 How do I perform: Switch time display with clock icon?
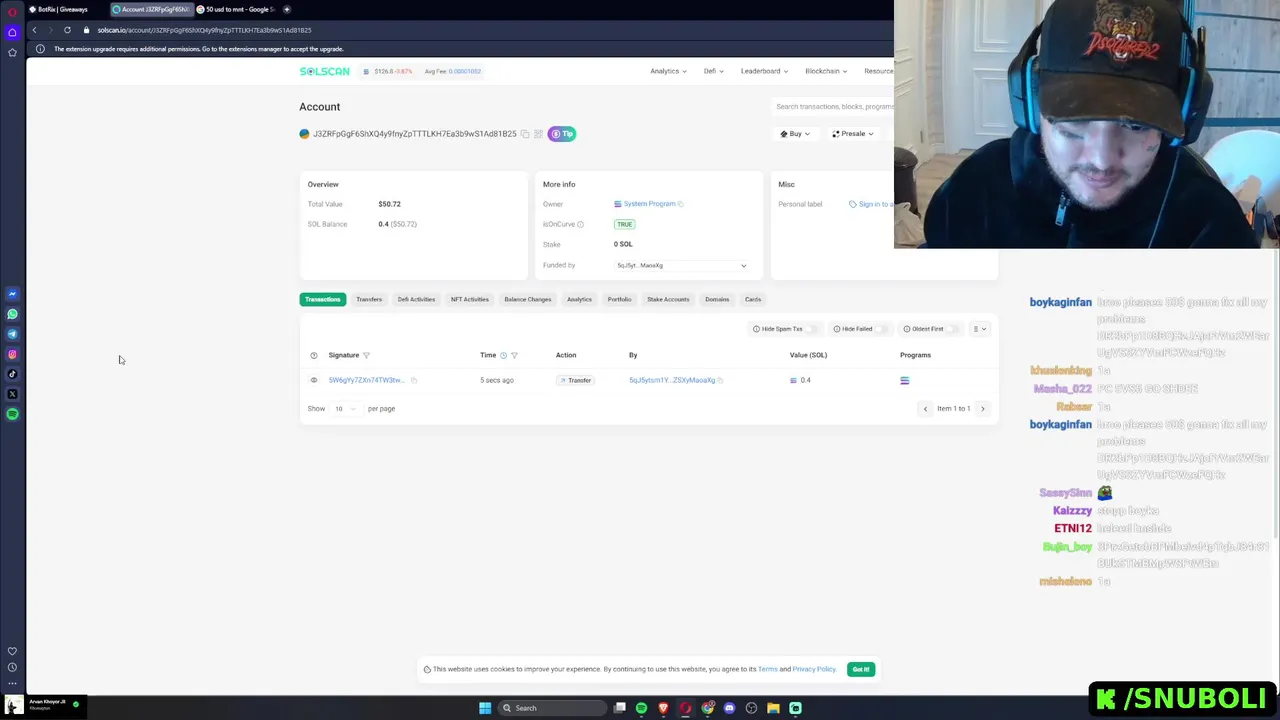(503, 355)
